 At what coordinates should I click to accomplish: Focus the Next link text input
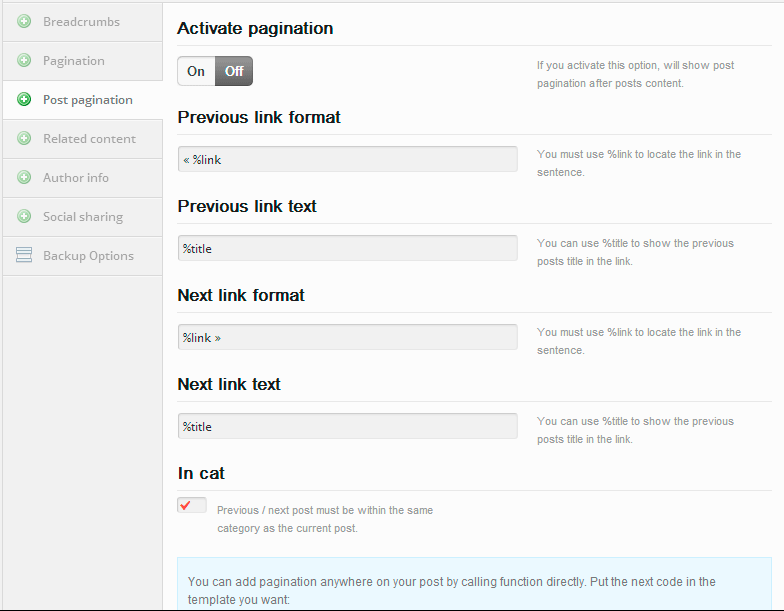[x=348, y=426]
